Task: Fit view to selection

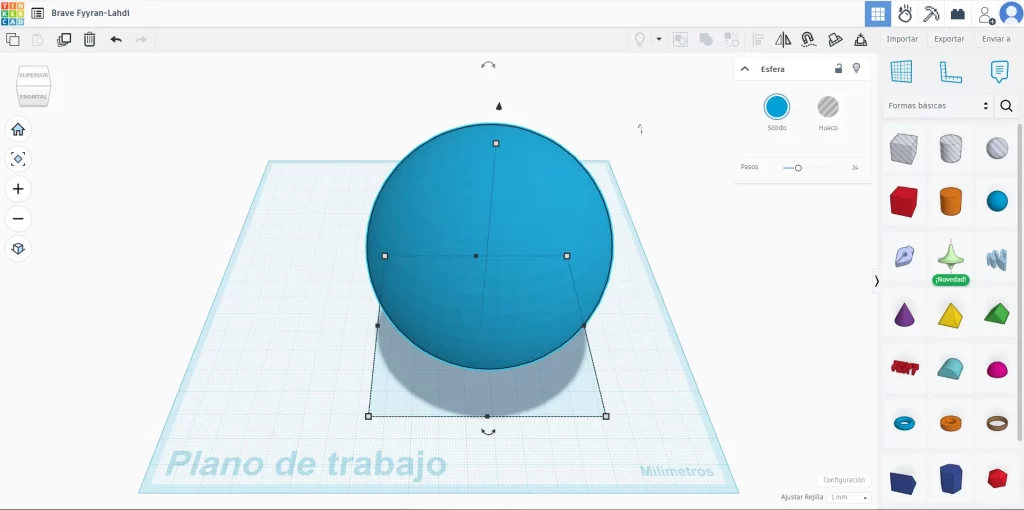Action: 18,159
